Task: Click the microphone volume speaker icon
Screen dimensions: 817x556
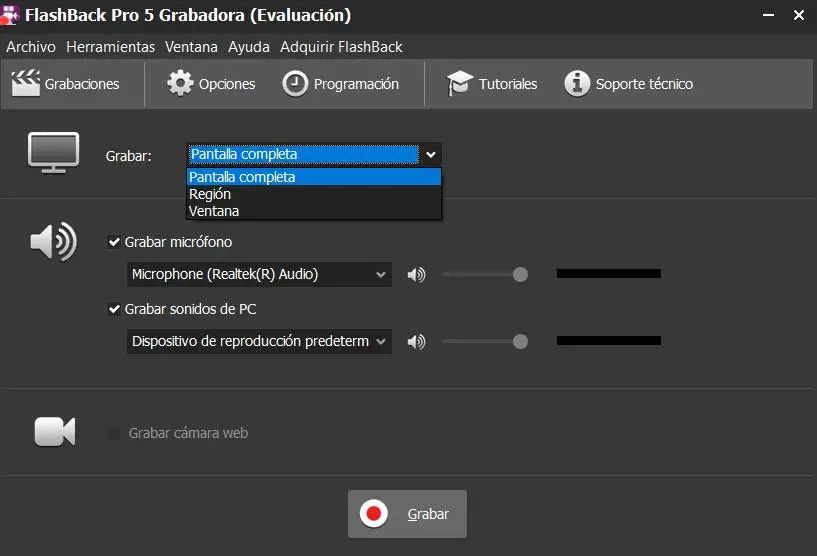Action: pyautogui.click(x=416, y=275)
